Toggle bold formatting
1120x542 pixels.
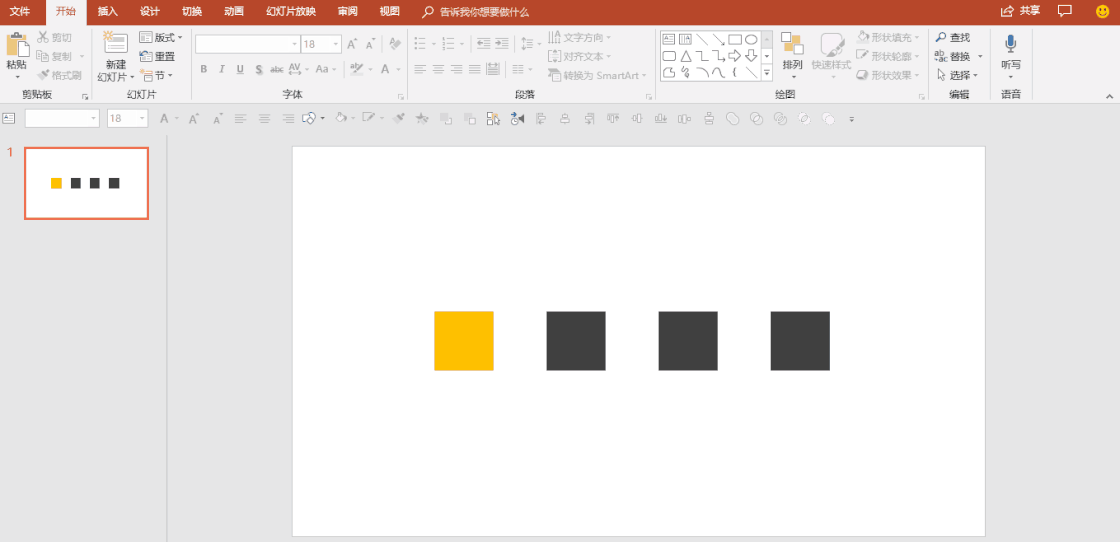pos(204,70)
